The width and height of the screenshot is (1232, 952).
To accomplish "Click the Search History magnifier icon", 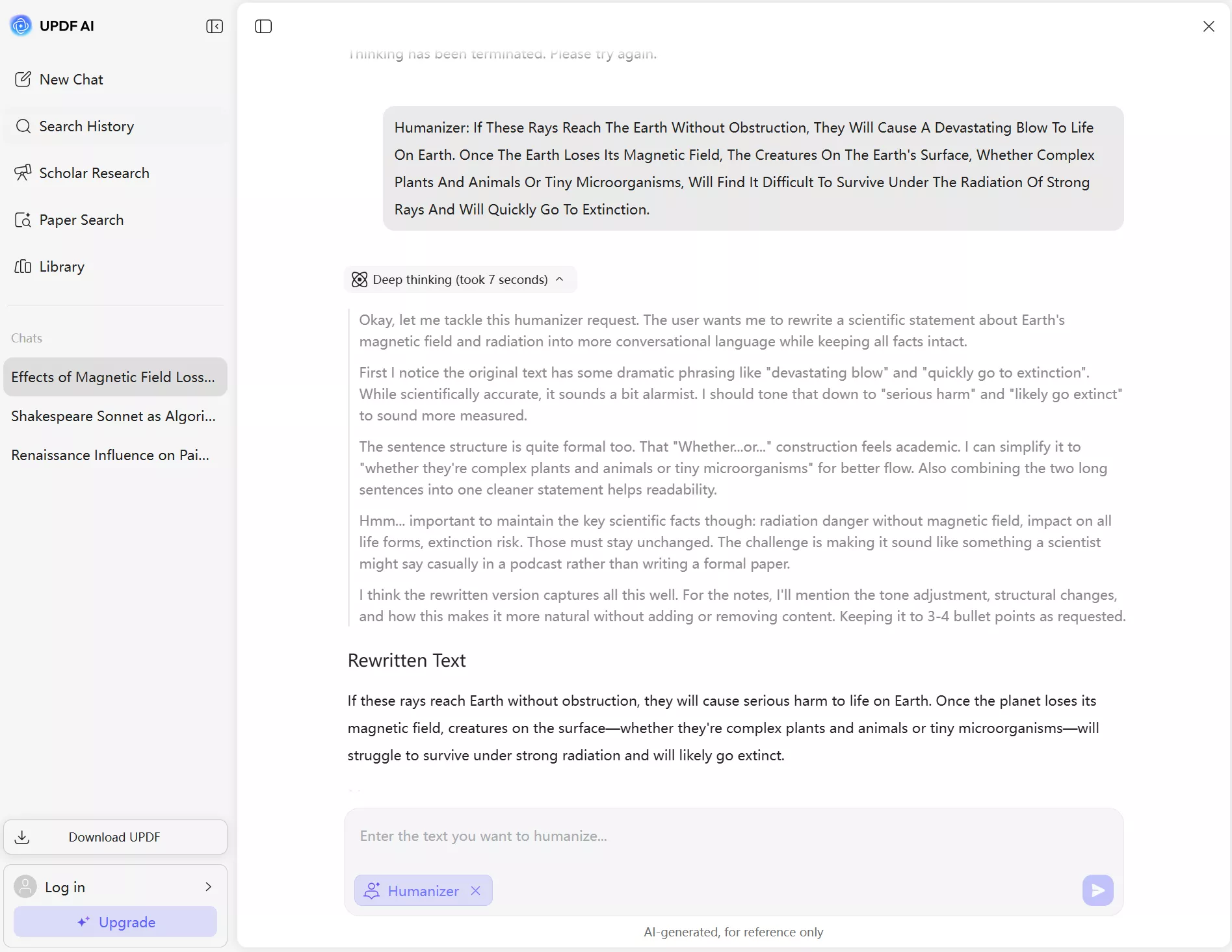I will pos(23,126).
